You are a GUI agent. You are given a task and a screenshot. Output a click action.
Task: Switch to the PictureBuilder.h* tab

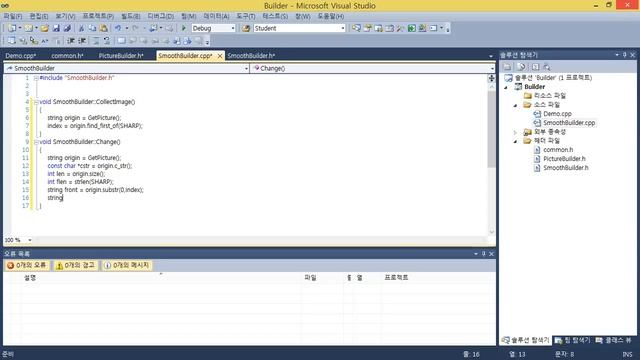121,56
